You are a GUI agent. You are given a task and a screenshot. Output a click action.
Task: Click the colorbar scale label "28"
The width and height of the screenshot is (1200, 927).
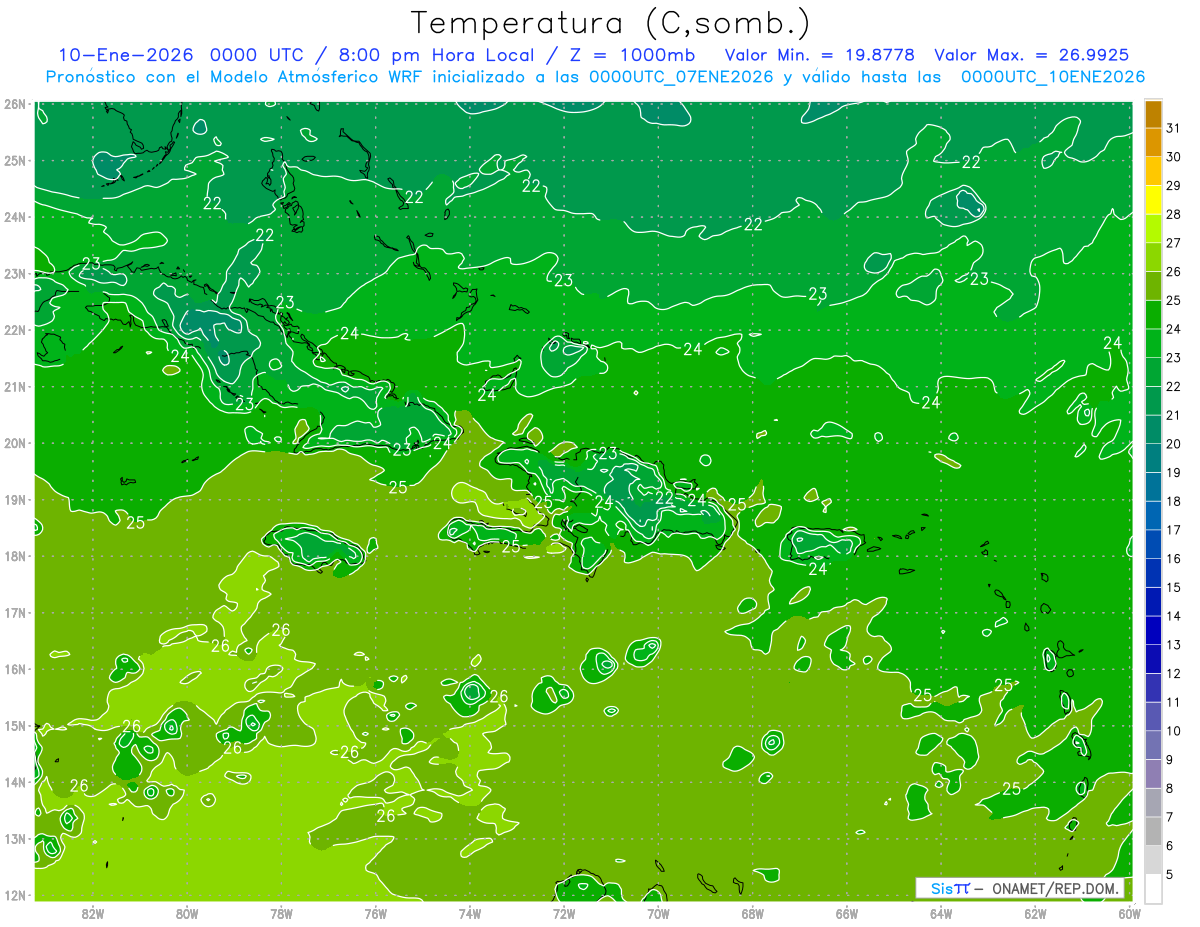point(1174,214)
